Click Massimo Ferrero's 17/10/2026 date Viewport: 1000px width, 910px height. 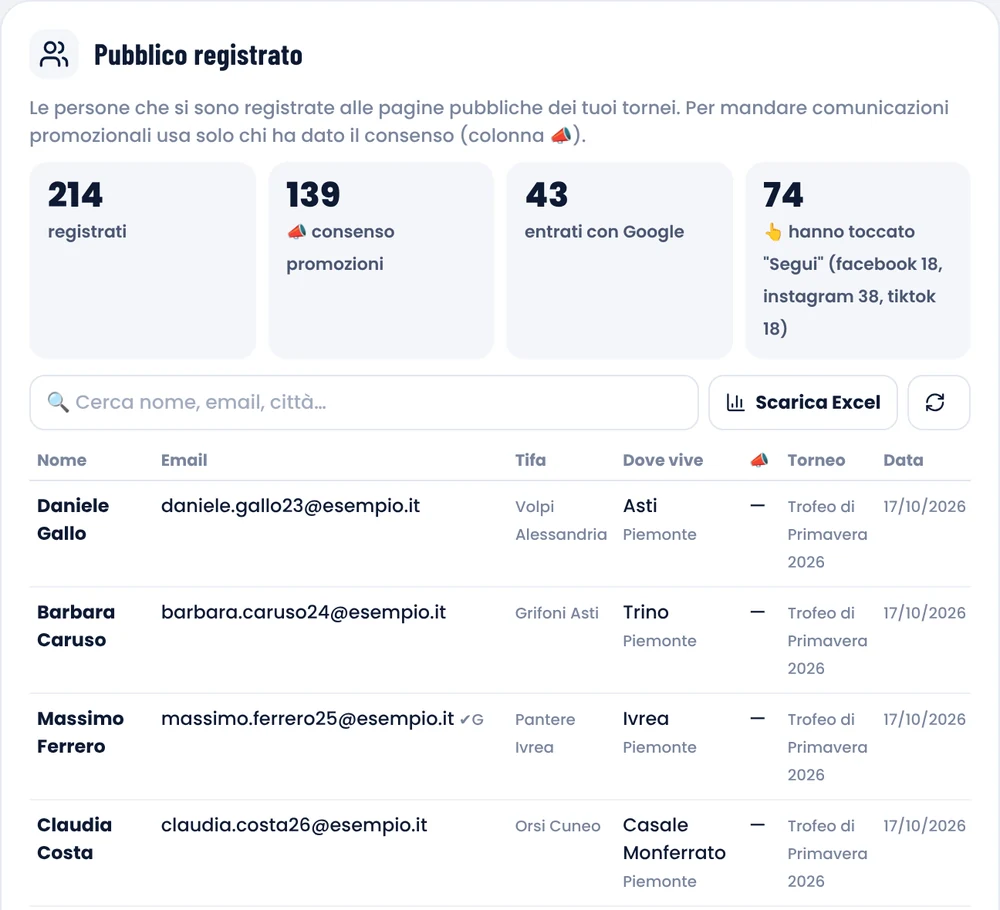(x=924, y=719)
